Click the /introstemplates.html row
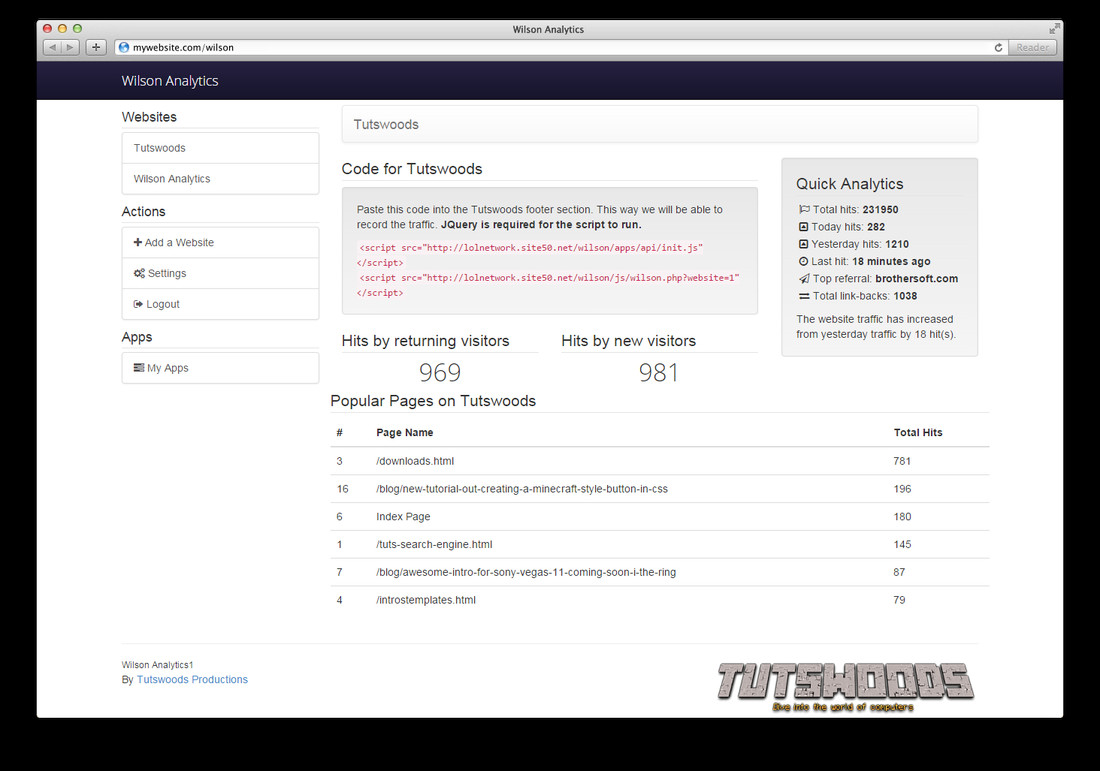This screenshot has width=1100, height=771. click(659, 600)
